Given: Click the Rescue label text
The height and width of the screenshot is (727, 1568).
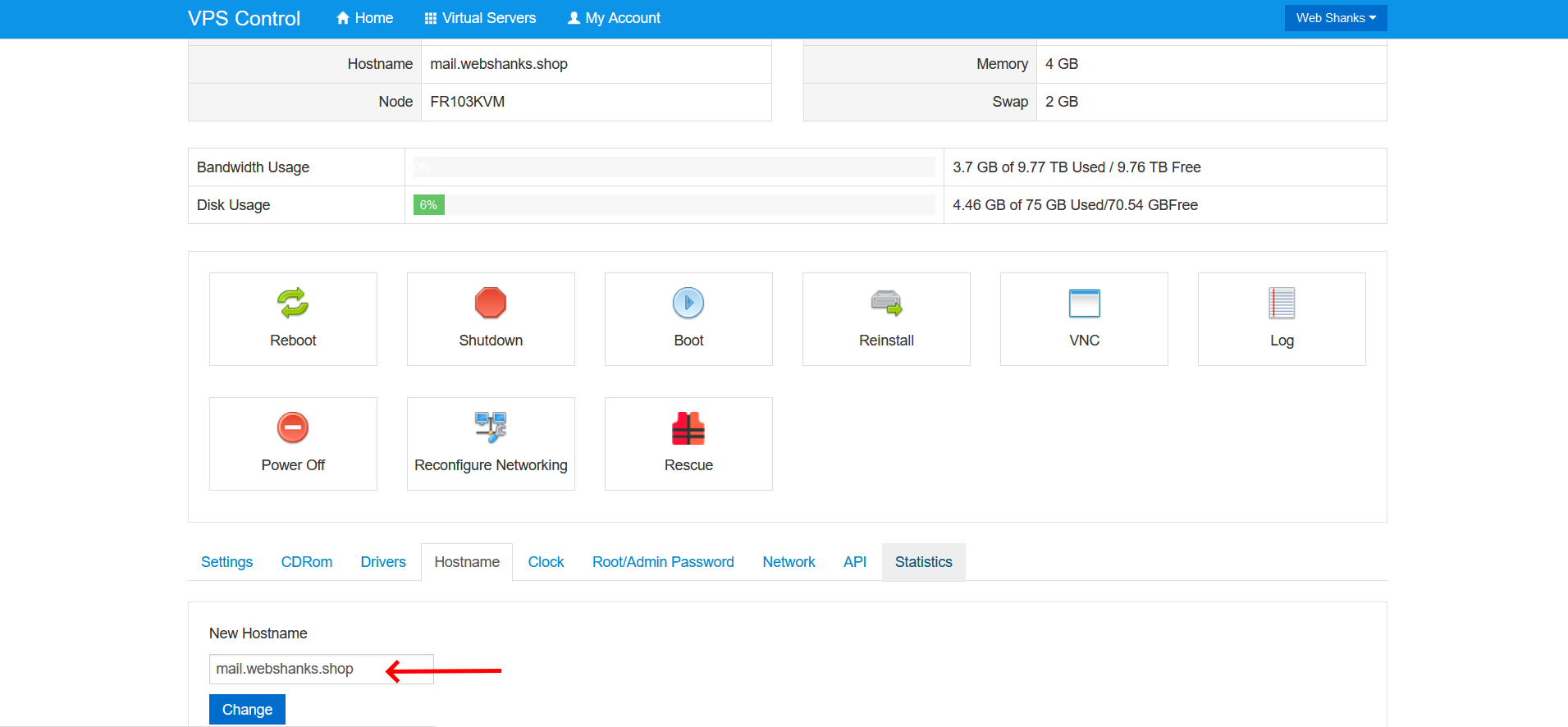Looking at the screenshot, I should [x=688, y=465].
